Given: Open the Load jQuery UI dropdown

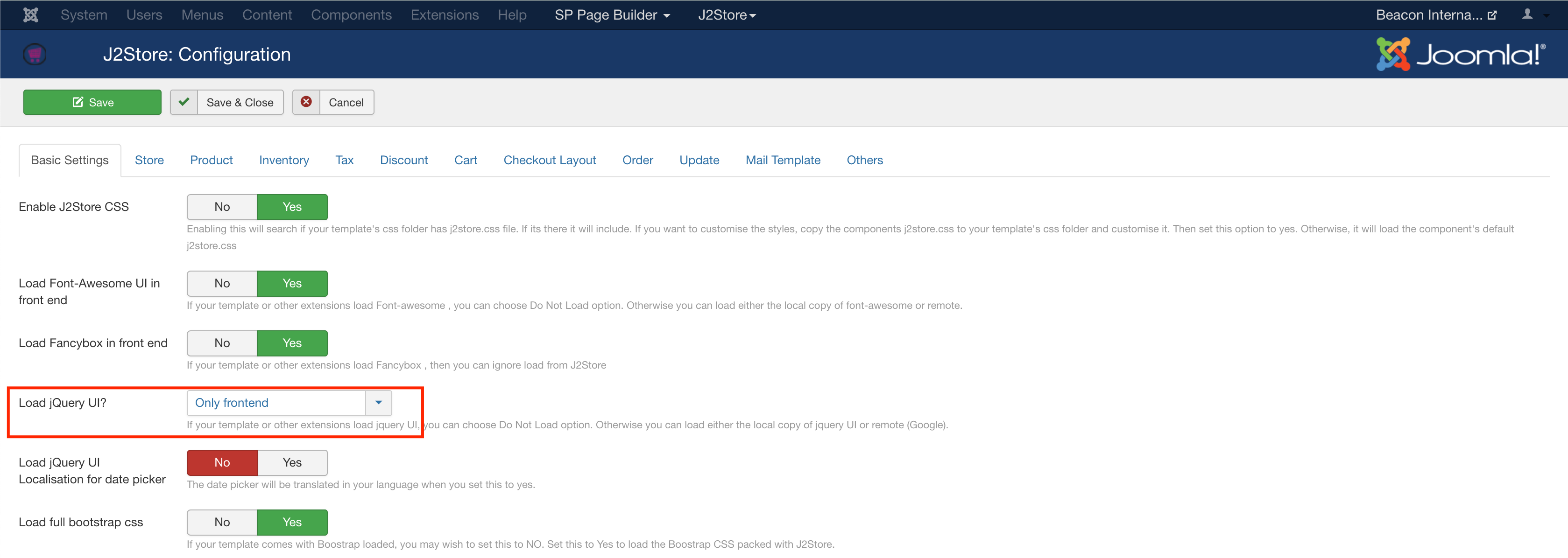Looking at the screenshot, I should click(x=378, y=402).
